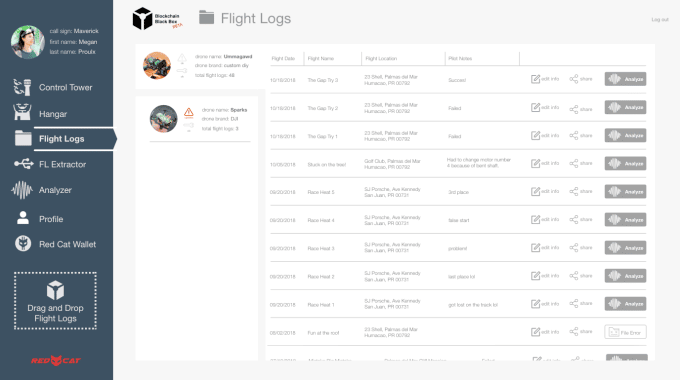Click the Control Tower icon

23,87
